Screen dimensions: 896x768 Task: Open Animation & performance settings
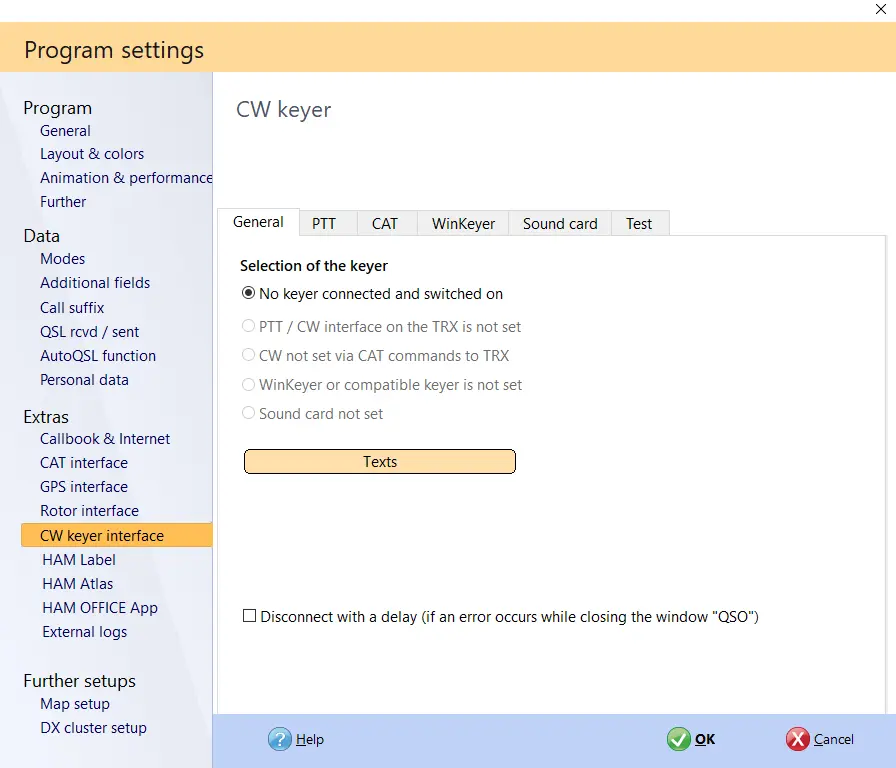tap(126, 178)
